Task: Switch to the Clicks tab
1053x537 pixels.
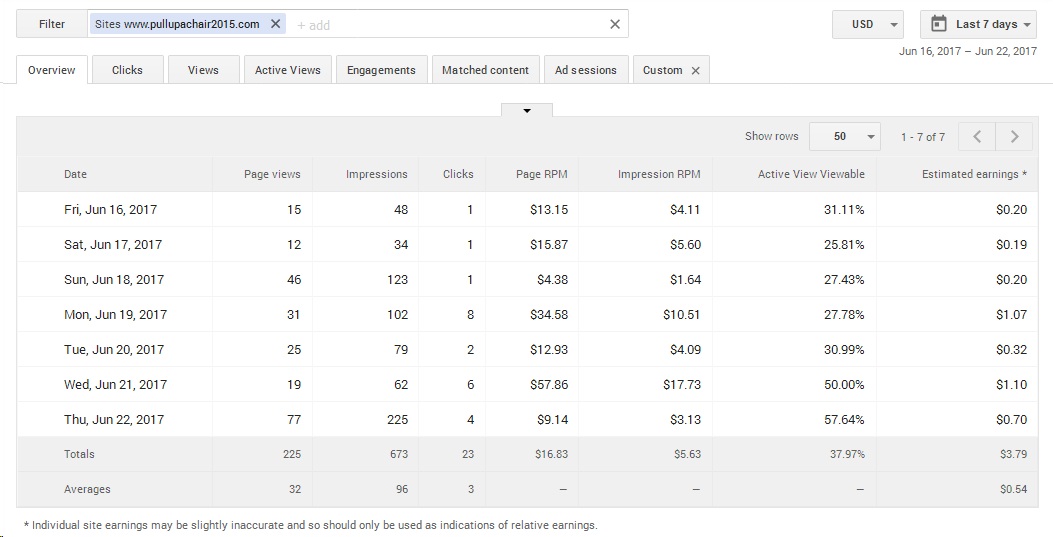Action: point(127,70)
